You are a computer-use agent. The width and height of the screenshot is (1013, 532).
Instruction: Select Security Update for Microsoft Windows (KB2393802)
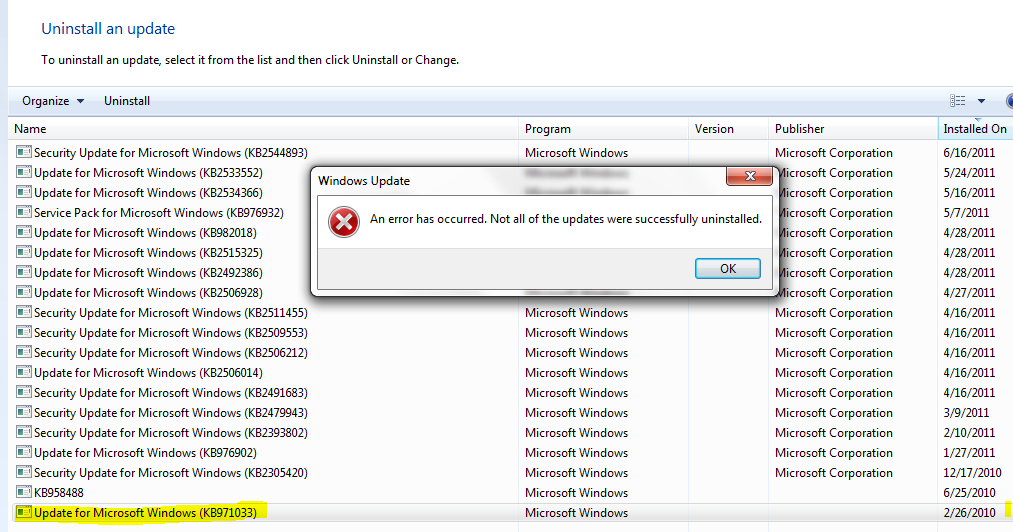[171, 433]
